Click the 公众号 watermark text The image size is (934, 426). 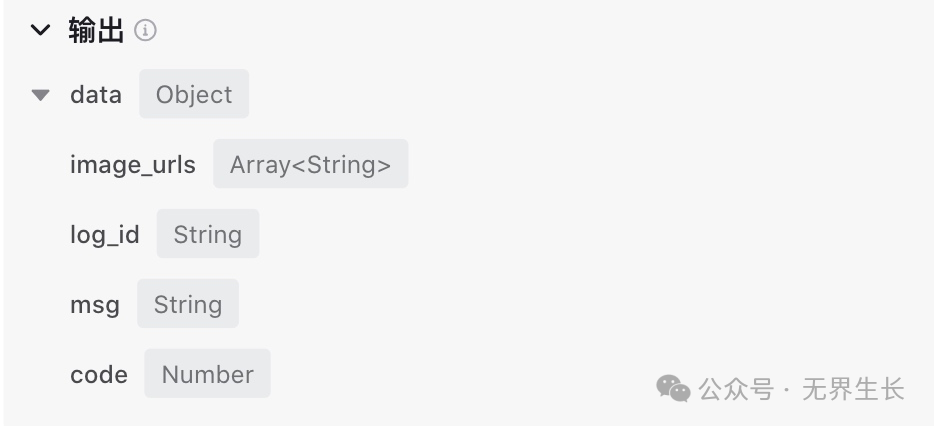pyautogui.click(x=736, y=389)
